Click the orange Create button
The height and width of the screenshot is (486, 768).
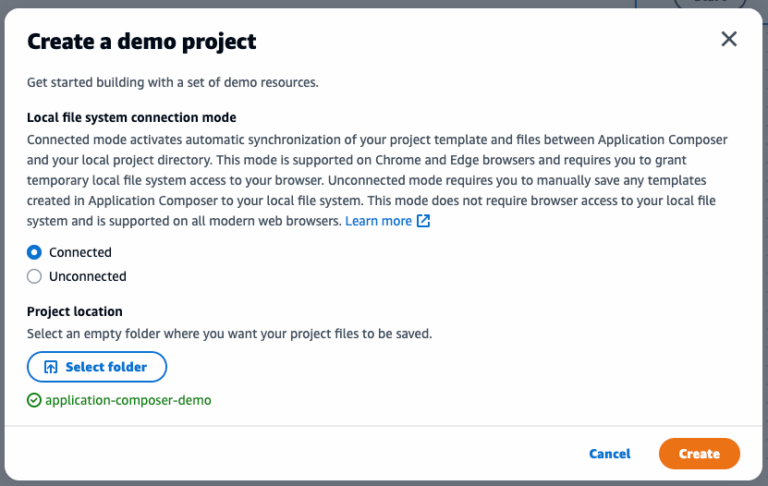tap(699, 453)
